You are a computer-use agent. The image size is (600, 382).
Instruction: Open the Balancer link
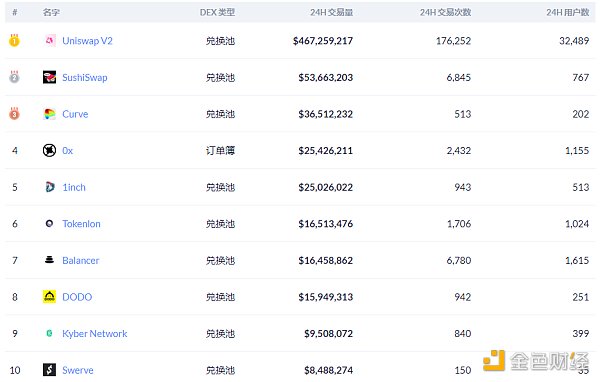tap(80, 261)
